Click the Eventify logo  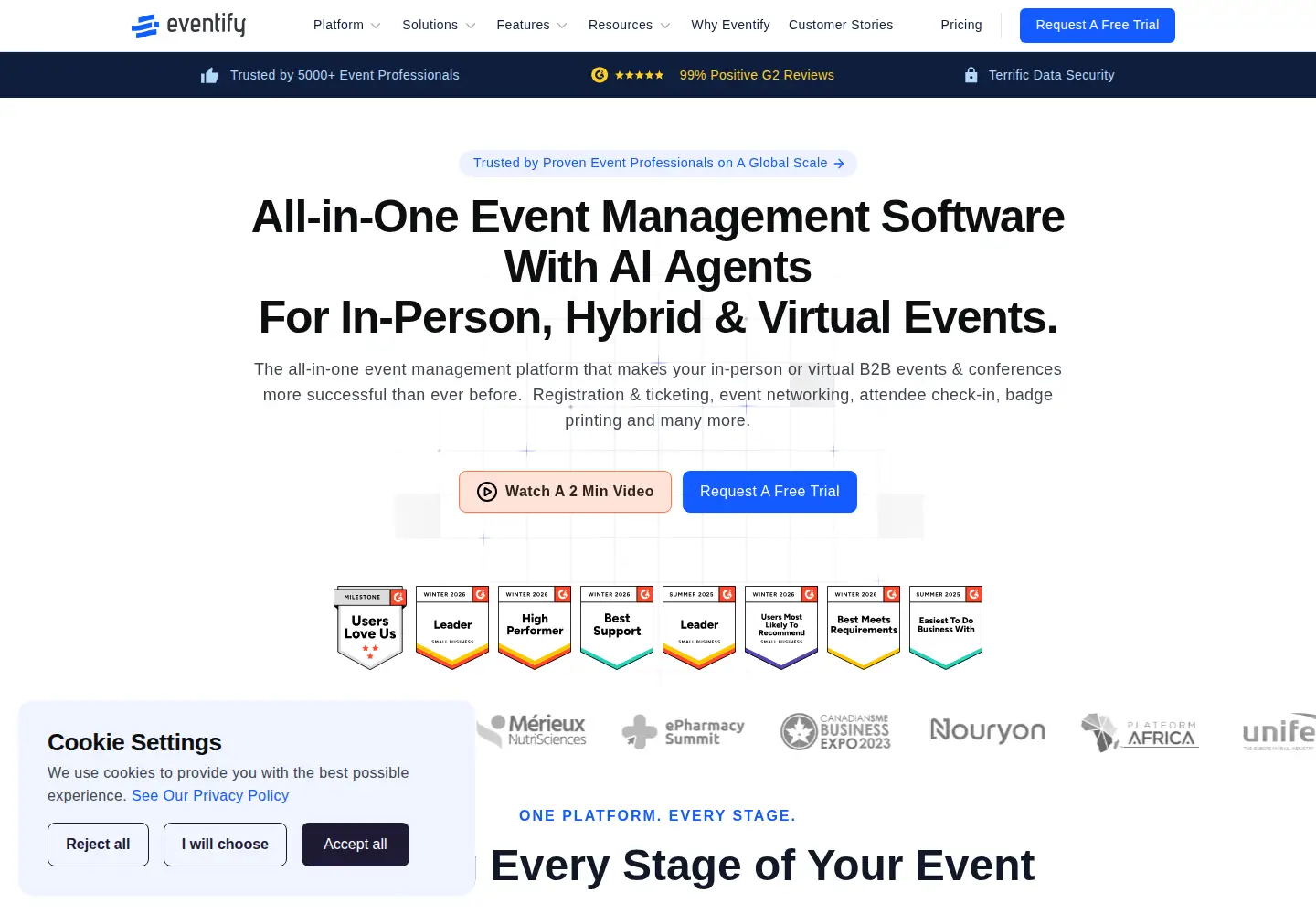point(188,25)
